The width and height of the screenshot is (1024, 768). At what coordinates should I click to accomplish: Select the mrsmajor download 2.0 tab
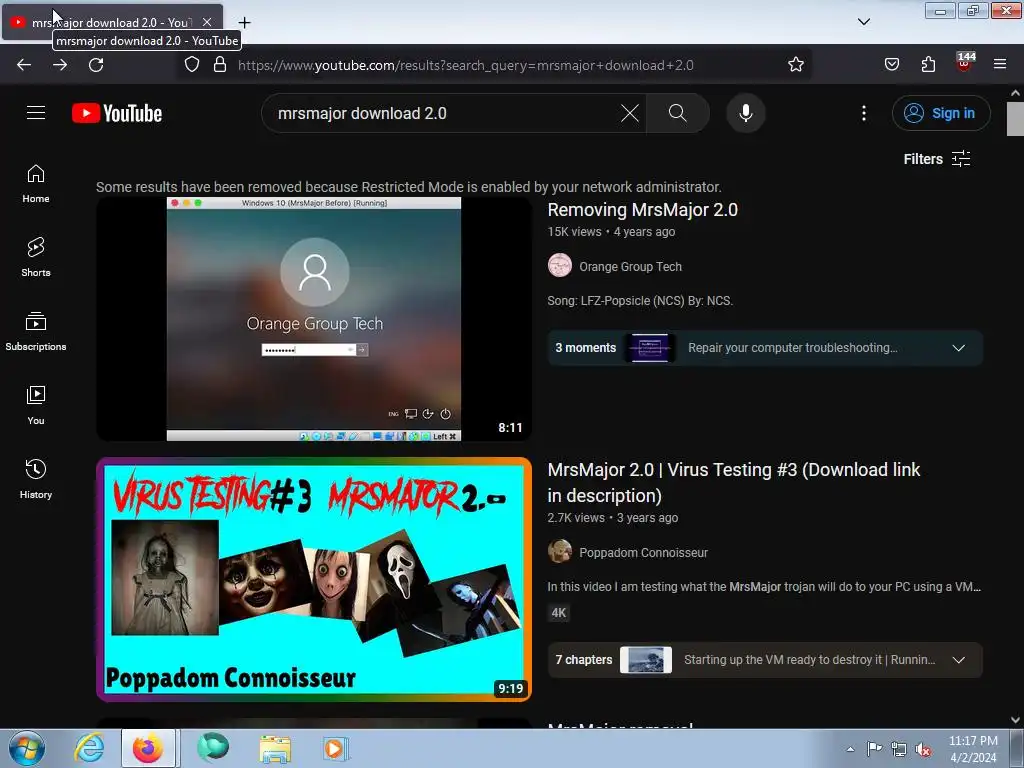click(x=112, y=22)
